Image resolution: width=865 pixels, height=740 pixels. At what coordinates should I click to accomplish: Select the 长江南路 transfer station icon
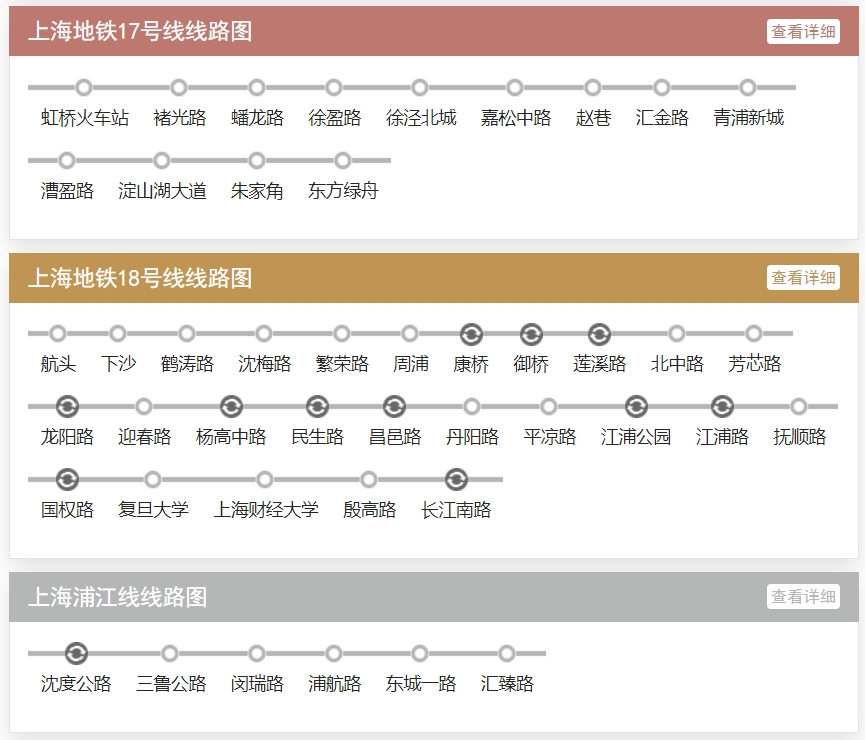(x=456, y=480)
